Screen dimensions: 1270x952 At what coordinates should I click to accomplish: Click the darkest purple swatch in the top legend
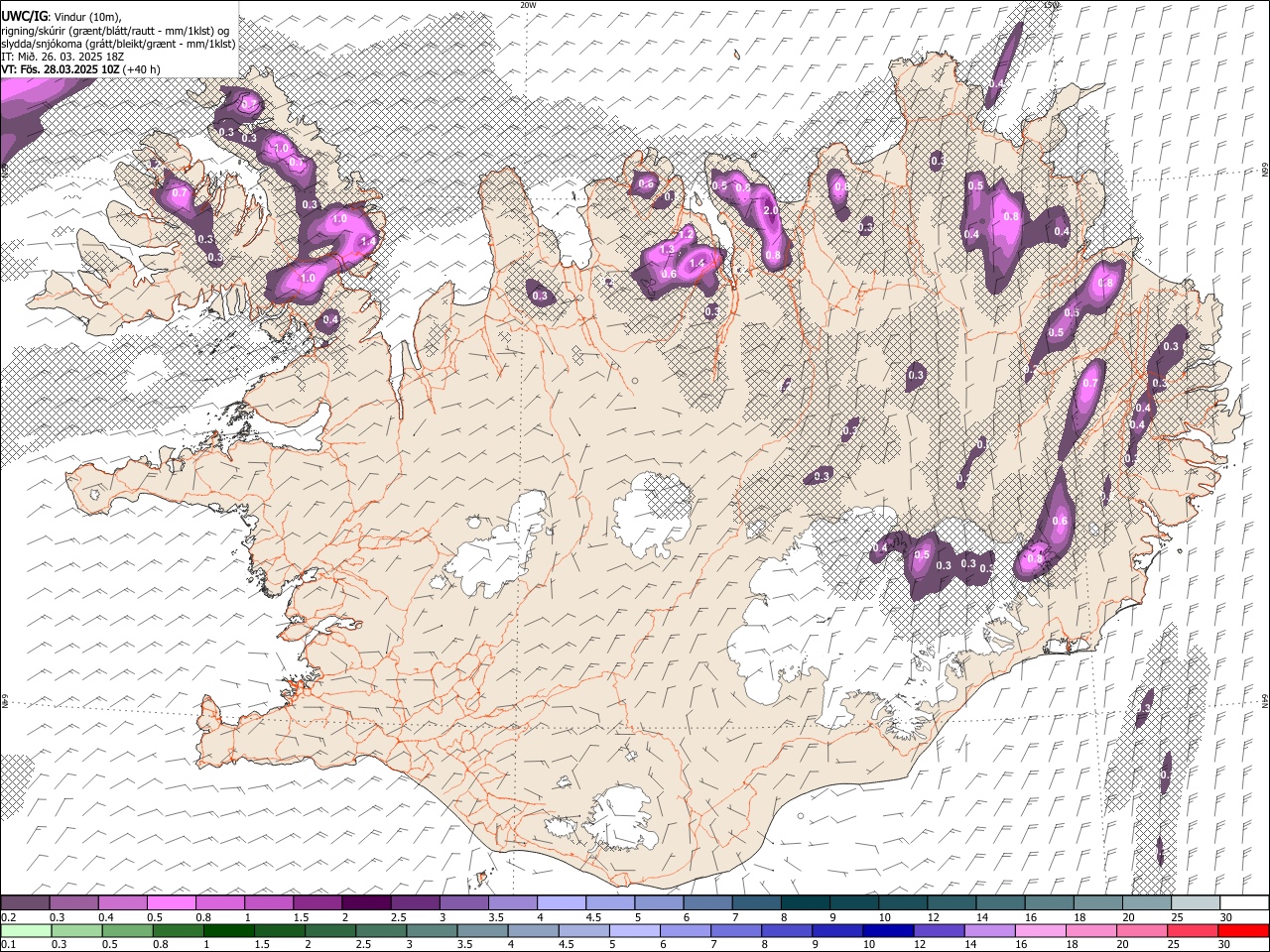[x=366, y=902]
